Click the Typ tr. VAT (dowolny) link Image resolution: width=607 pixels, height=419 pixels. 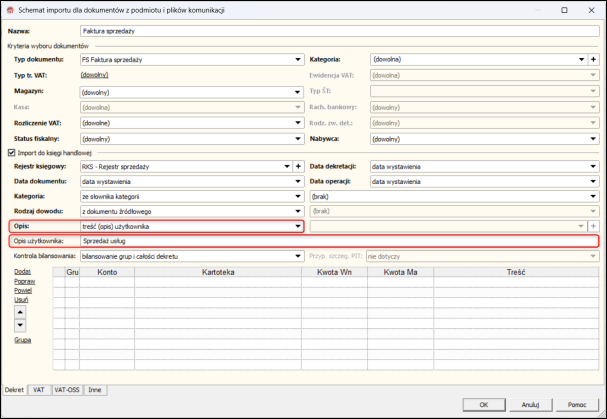(x=94, y=75)
